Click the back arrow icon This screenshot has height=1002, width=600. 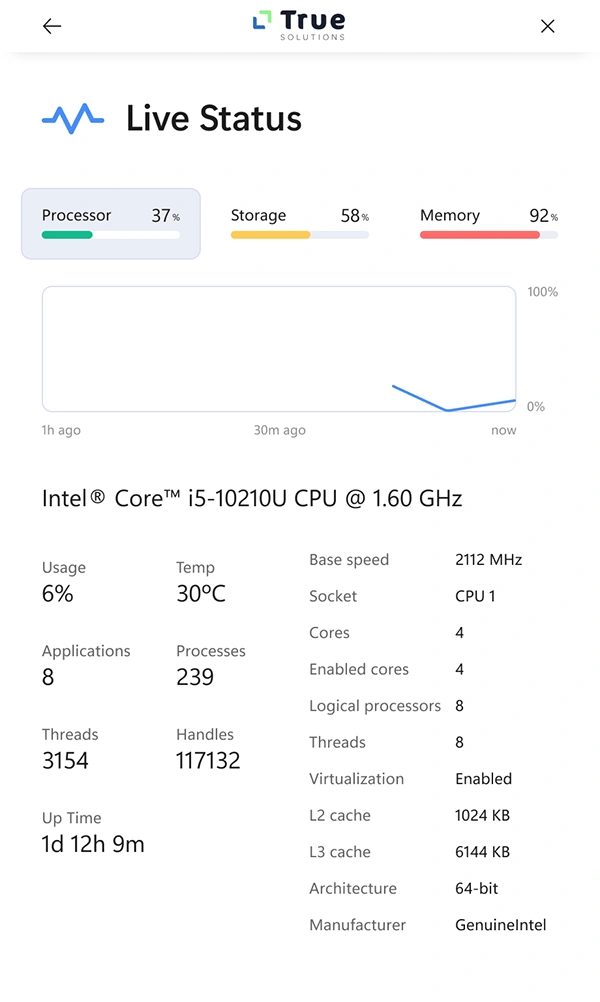tap(52, 27)
